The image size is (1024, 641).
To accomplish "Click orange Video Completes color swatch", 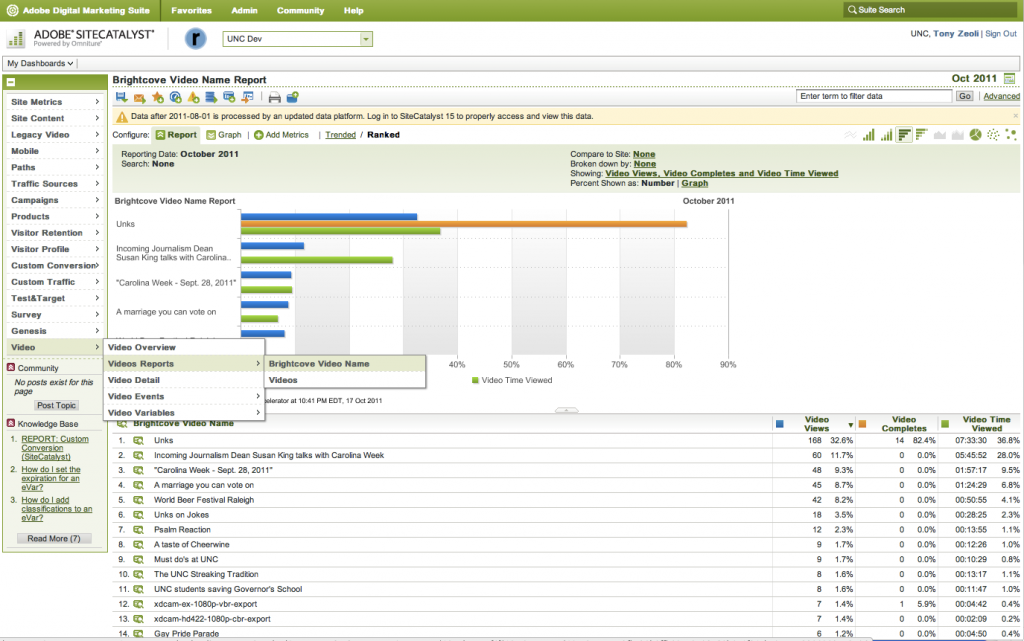I will pyautogui.click(x=862, y=424).
